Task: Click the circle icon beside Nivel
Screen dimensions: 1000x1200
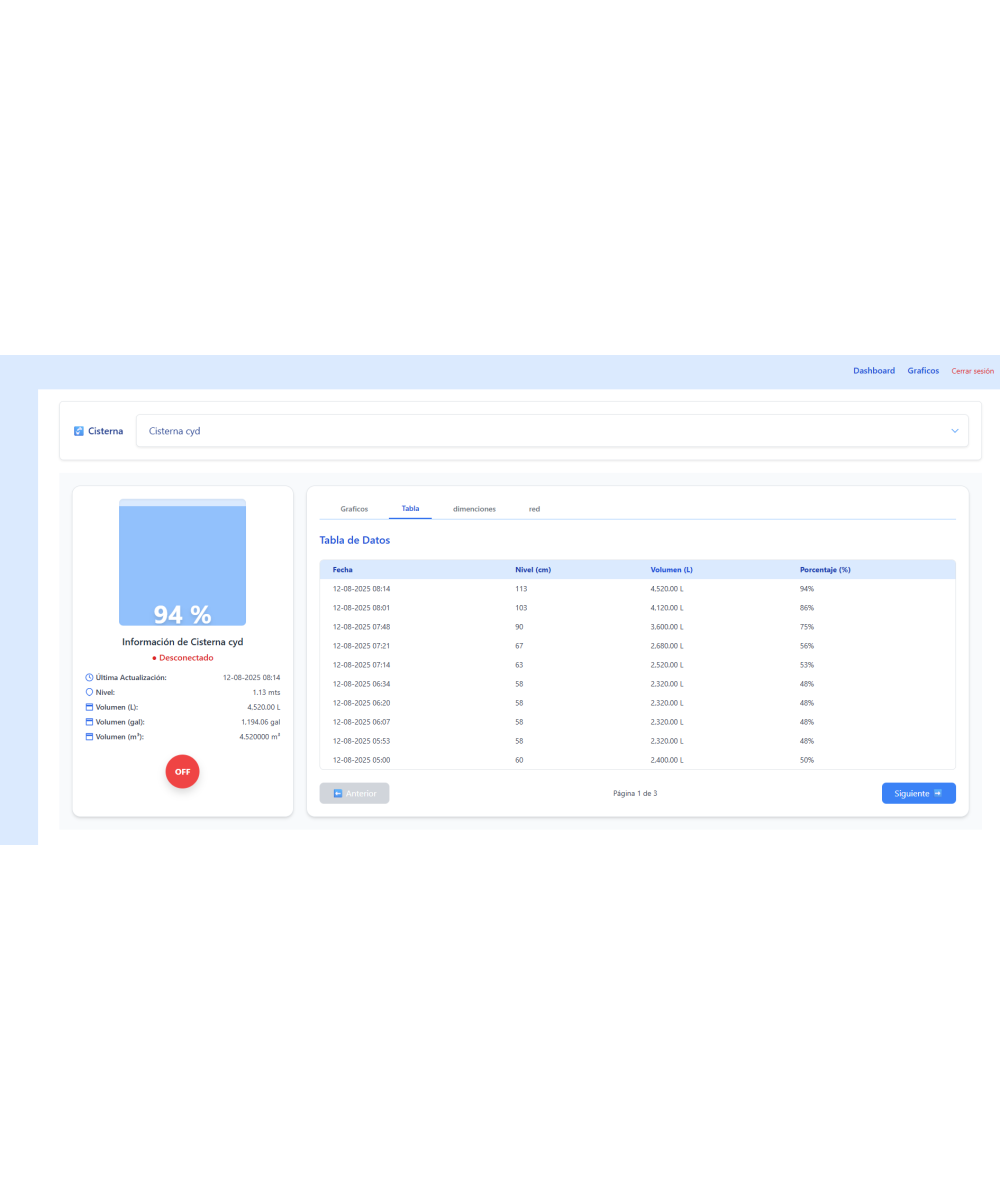Action: (89, 692)
